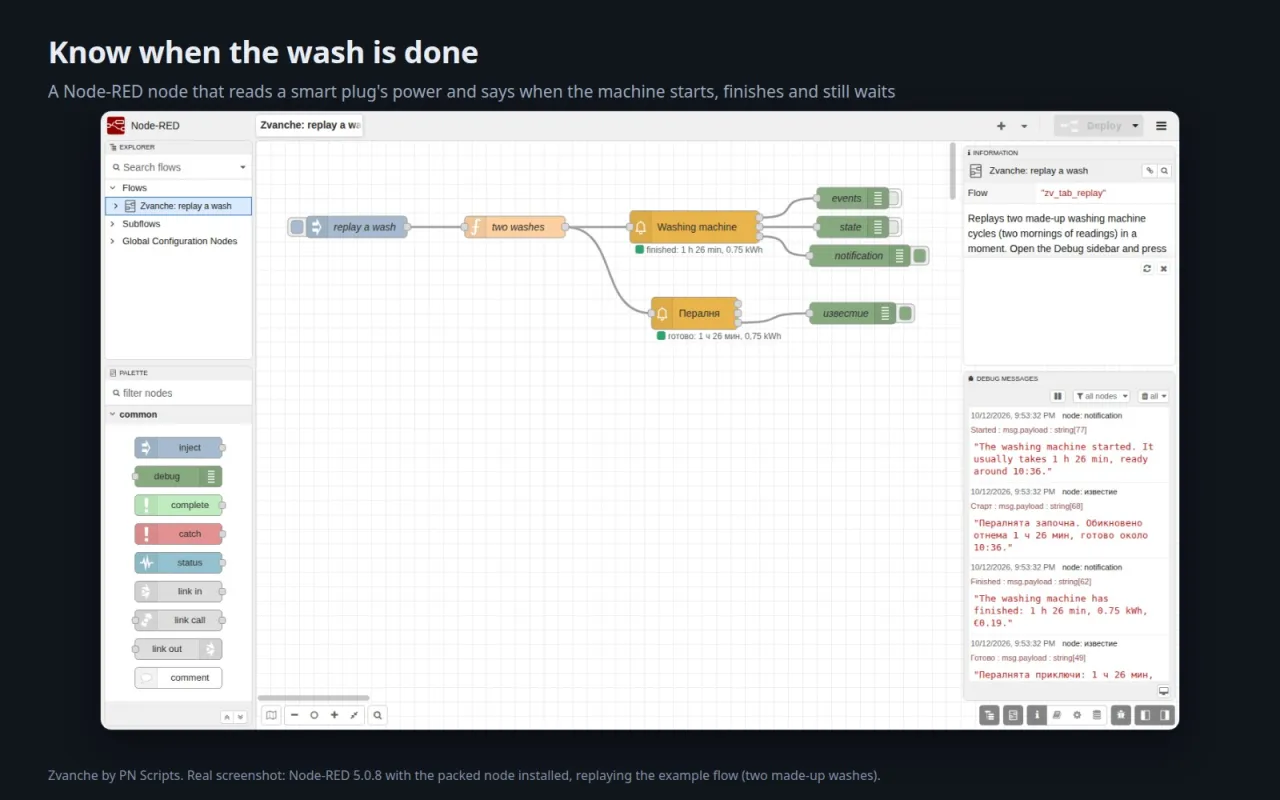
Task: Zoom in on the flow canvas
Action: click(334, 715)
